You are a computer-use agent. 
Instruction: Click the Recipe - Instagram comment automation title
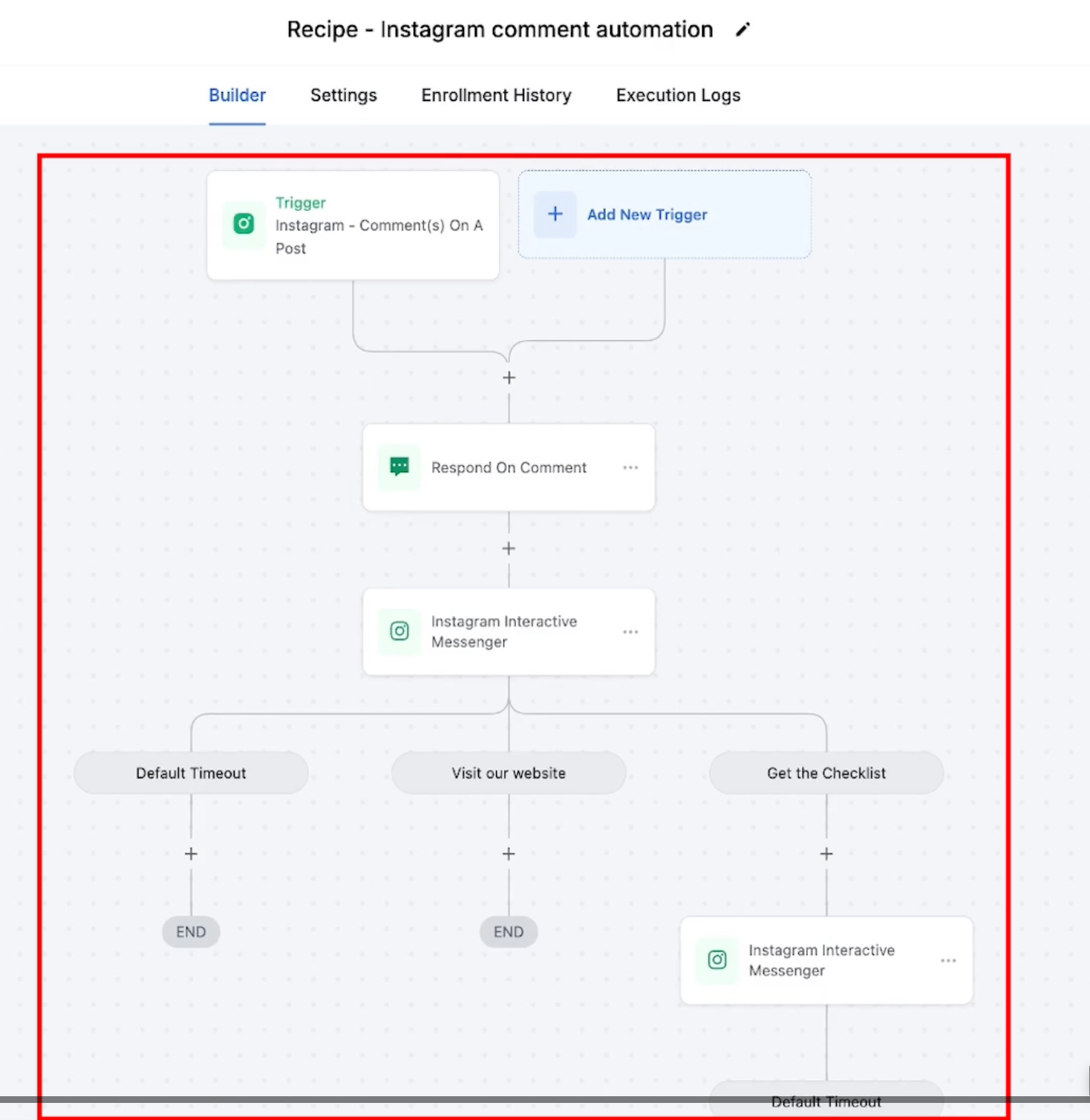tap(500, 30)
